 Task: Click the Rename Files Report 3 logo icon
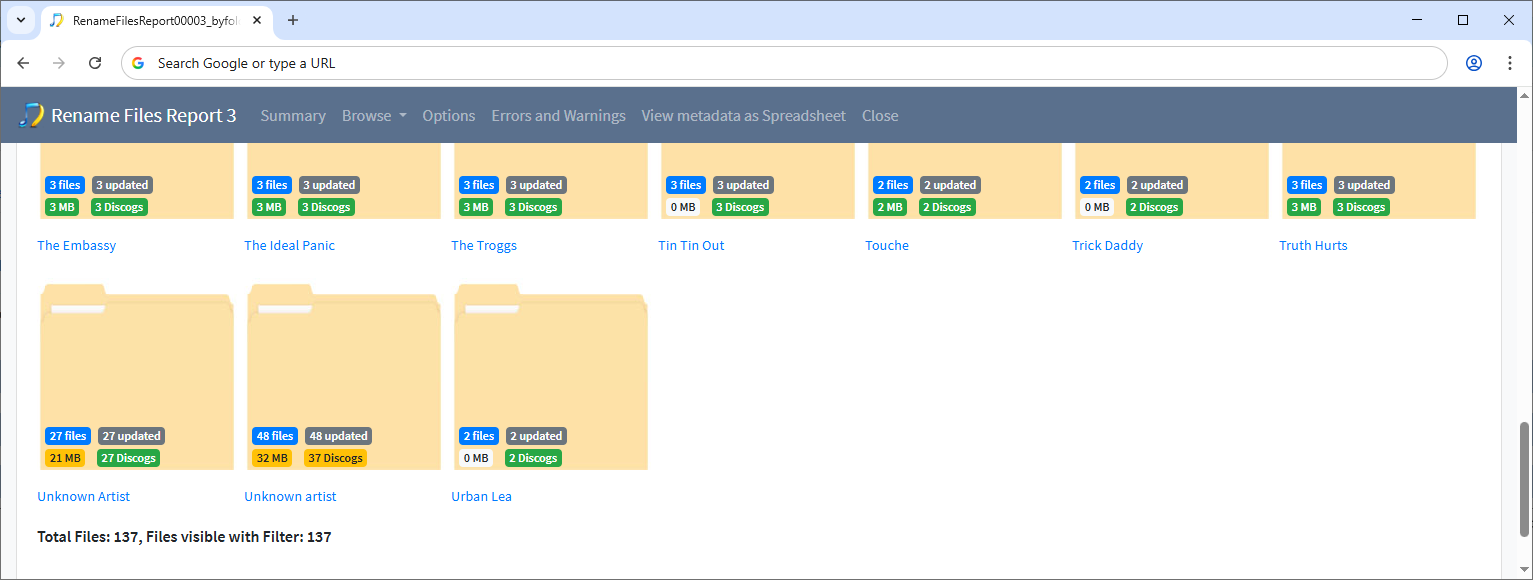pyautogui.click(x=31, y=115)
